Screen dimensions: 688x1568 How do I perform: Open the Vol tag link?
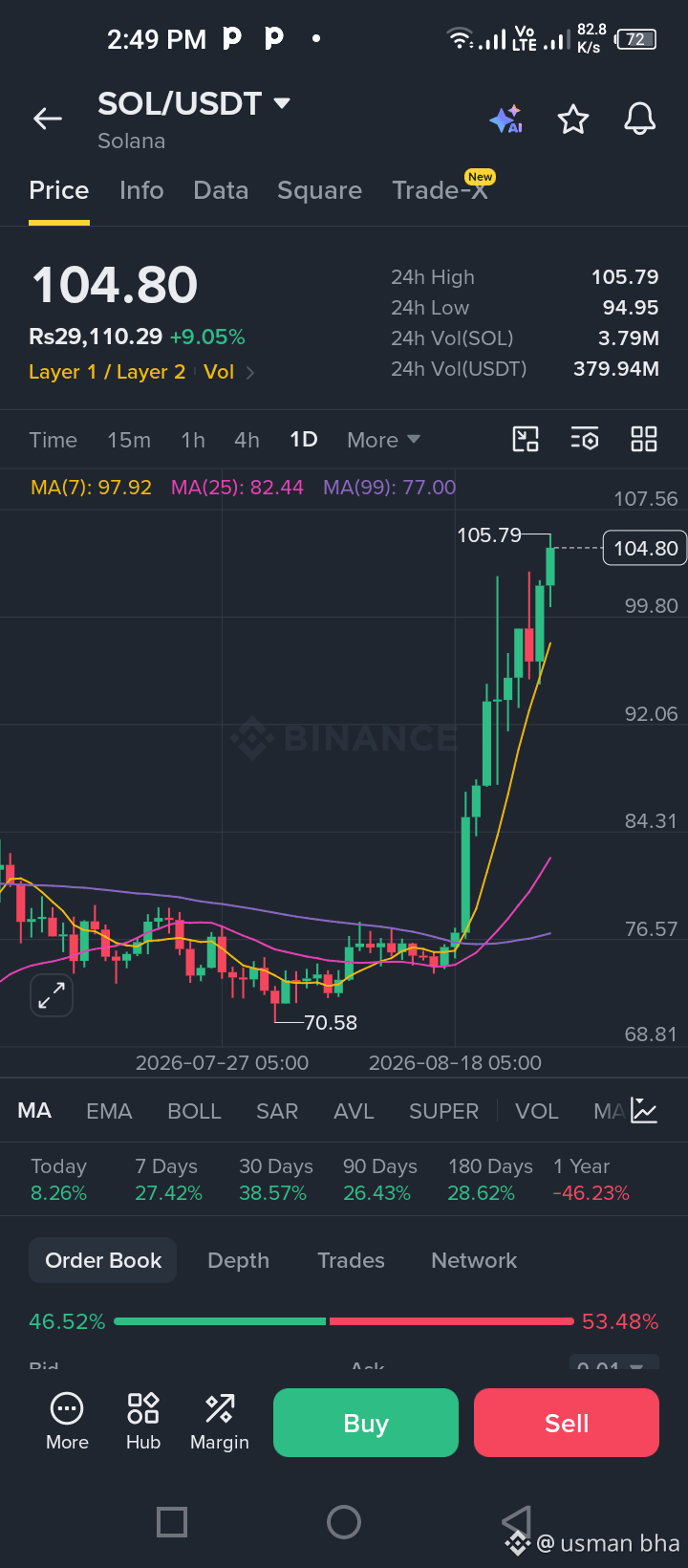point(219,372)
